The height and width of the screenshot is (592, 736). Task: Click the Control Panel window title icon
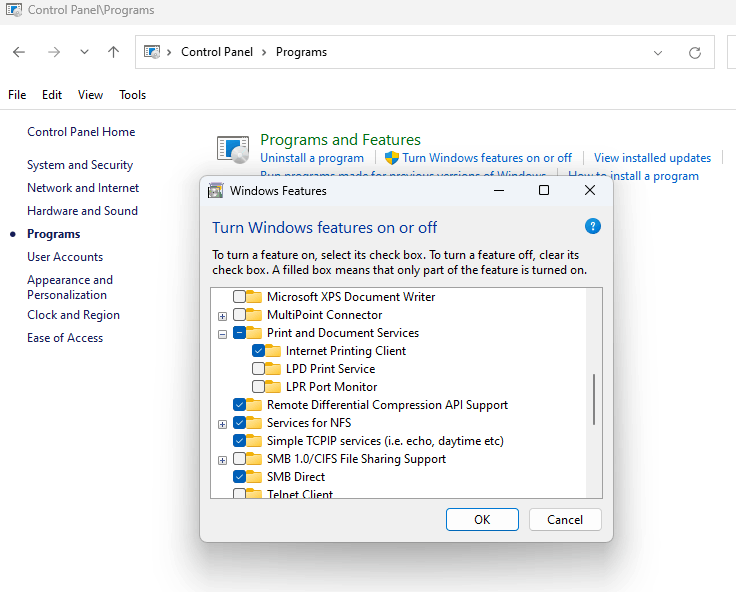click(x=14, y=10)
